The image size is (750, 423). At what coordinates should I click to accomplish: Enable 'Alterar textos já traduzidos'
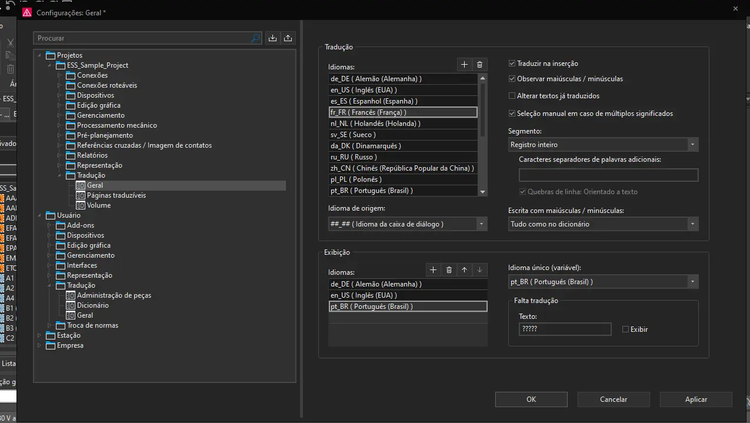pyautogui.click(x=513, y=96)
